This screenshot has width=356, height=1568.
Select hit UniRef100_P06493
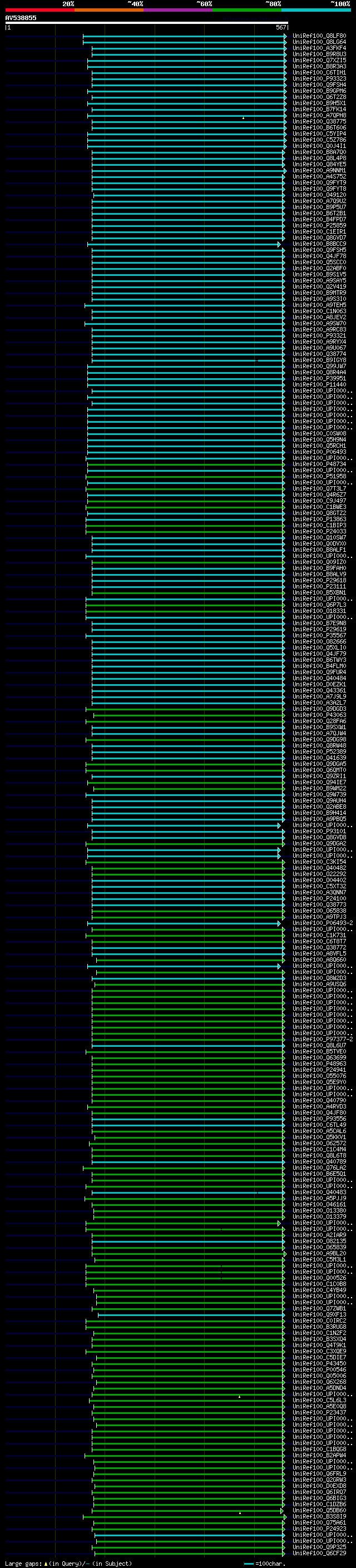point(319,452)
